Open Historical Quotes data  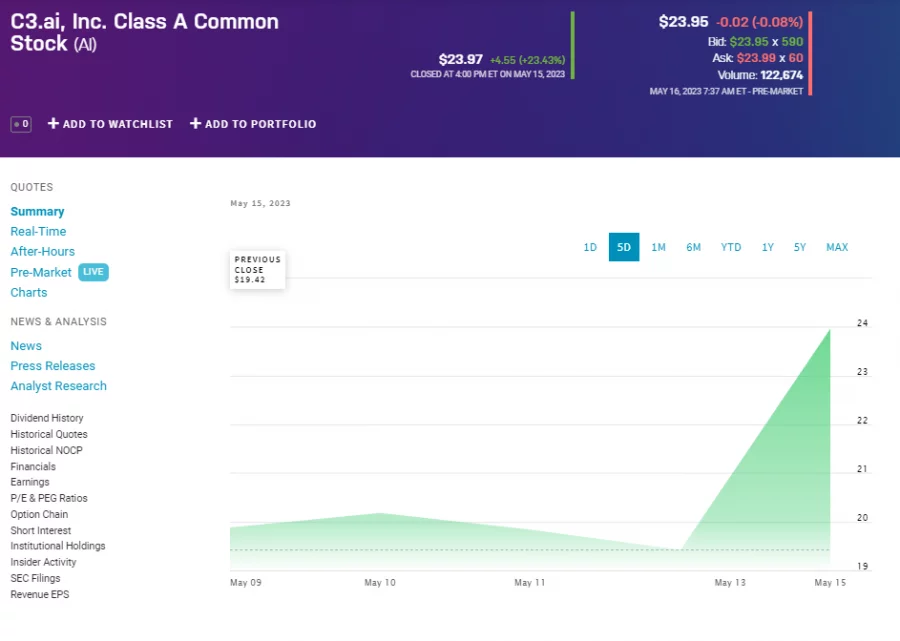coord(48,434)
